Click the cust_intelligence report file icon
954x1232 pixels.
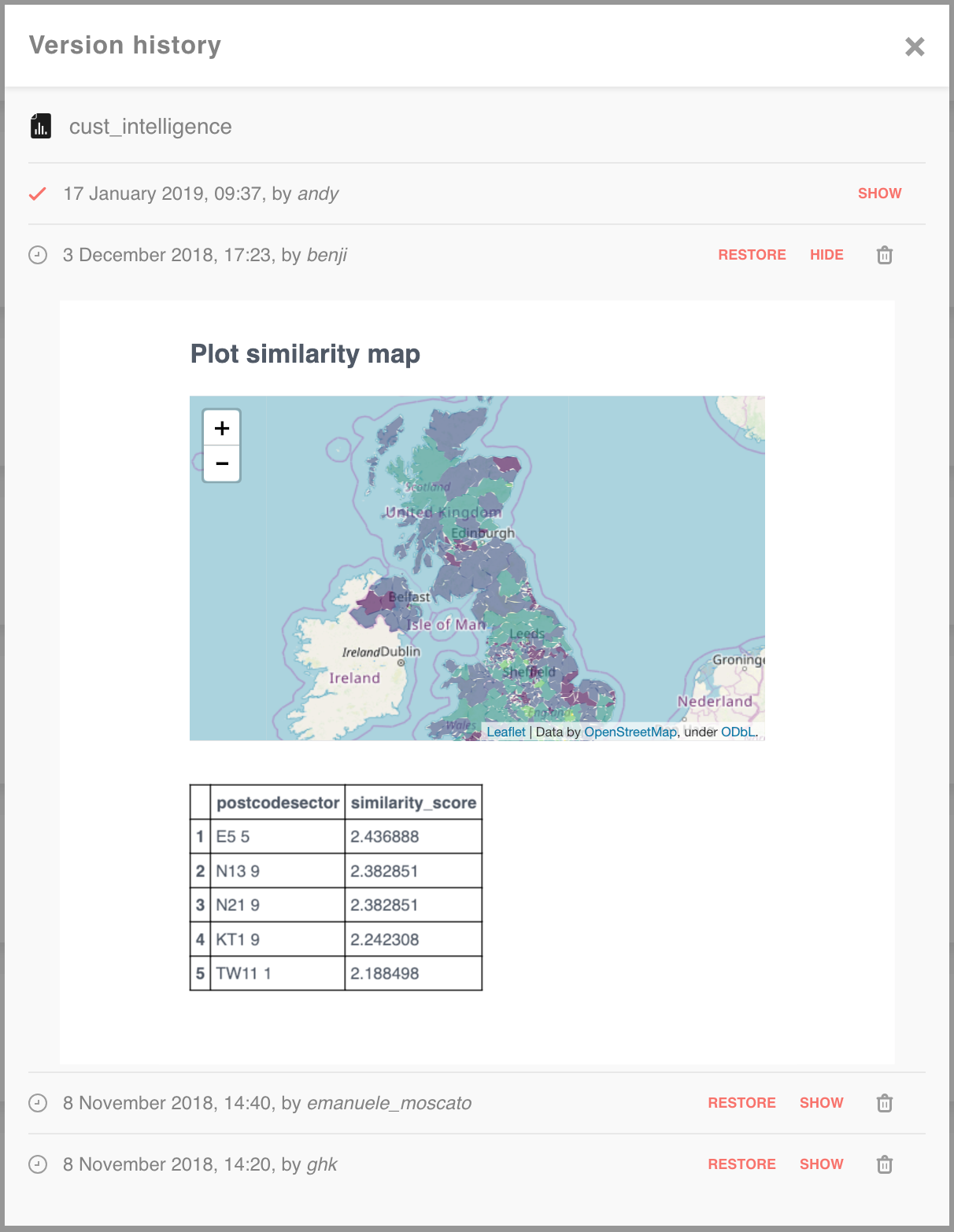tap(41, 126)
